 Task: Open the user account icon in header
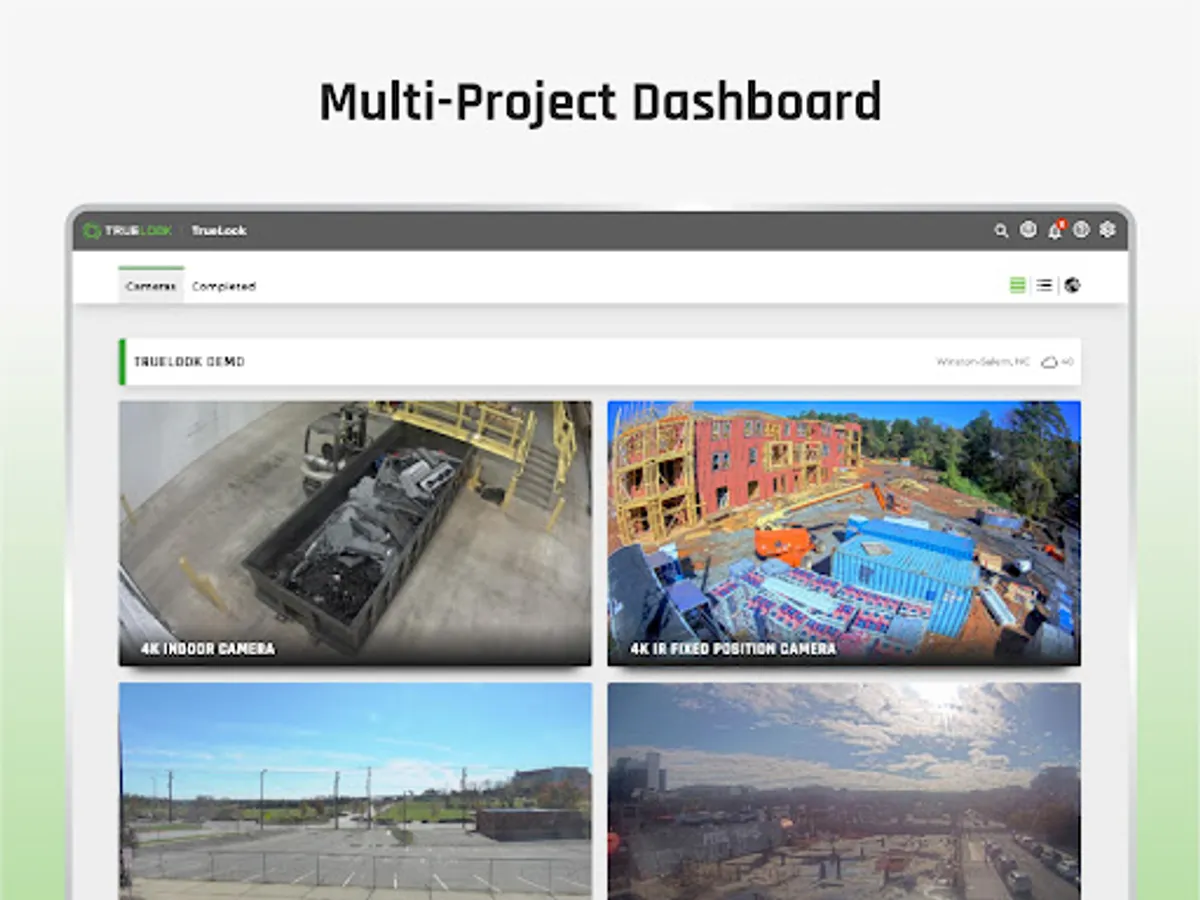tap(1028, 230)
